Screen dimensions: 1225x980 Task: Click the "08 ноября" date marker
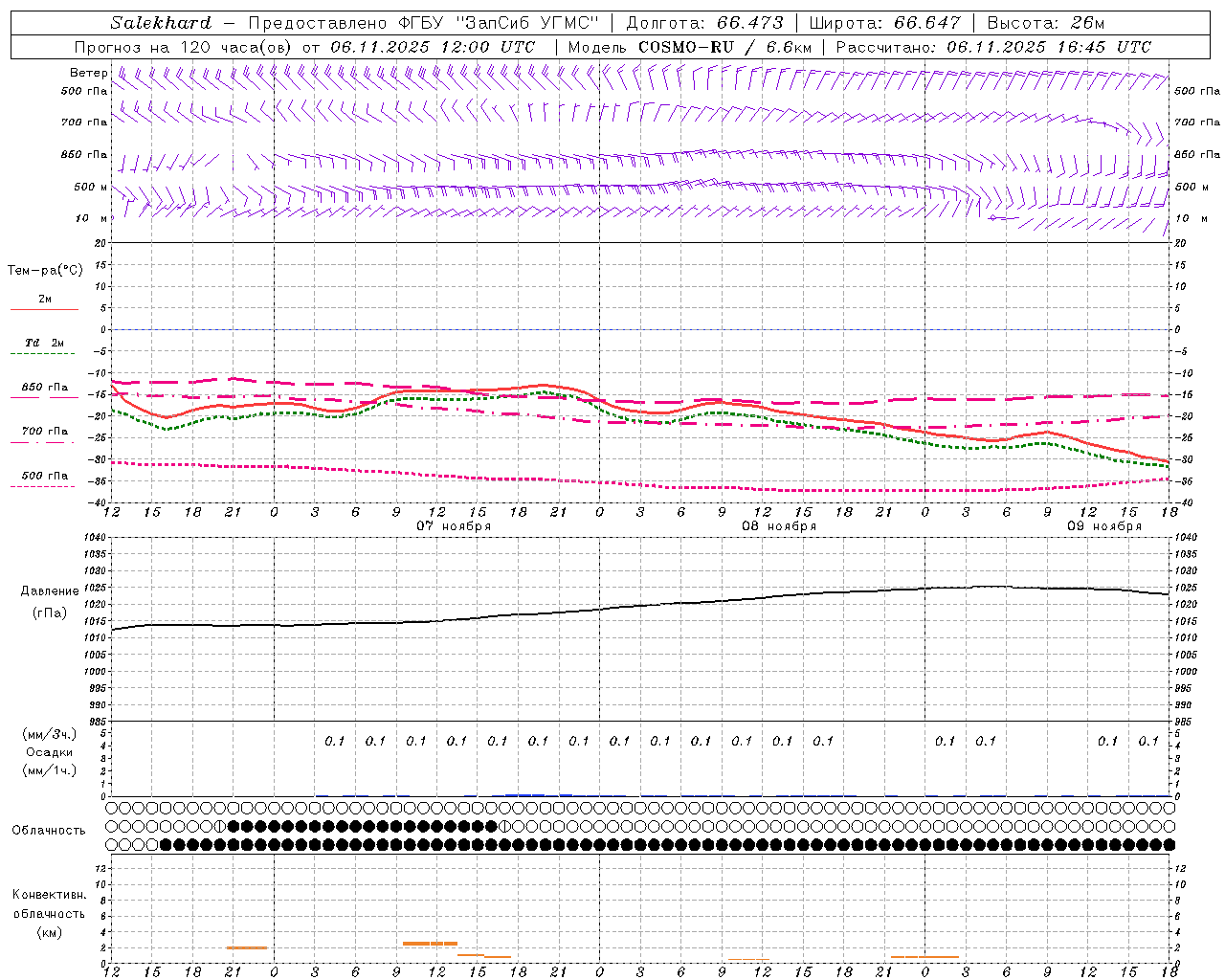click(x=779, y=526)
